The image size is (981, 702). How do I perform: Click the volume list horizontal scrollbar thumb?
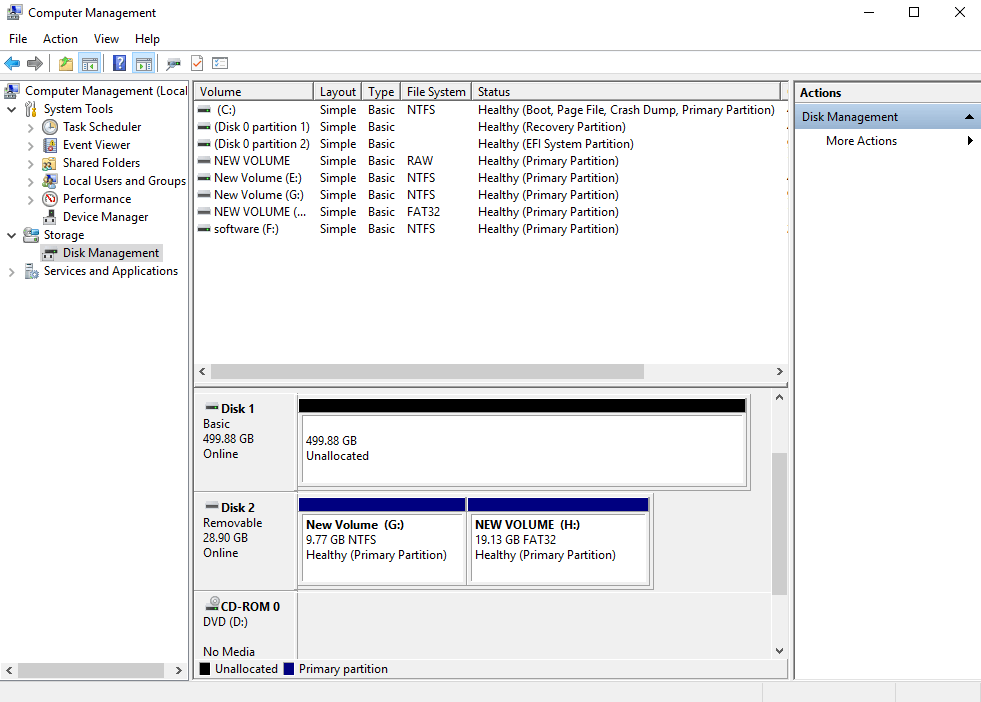(x=427, y=372)
